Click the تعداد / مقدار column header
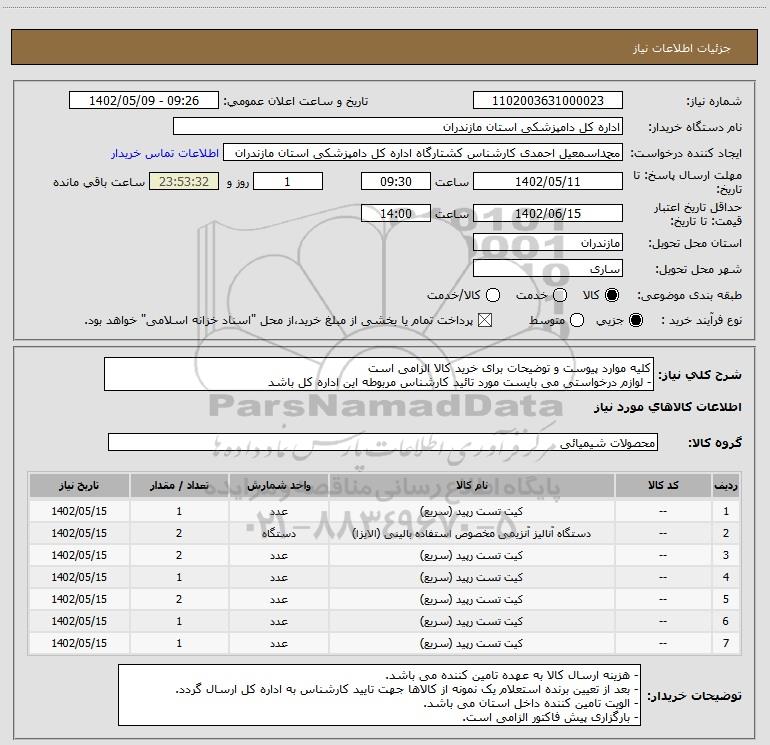Screen dimensions: 770x745 click(179, 486)
